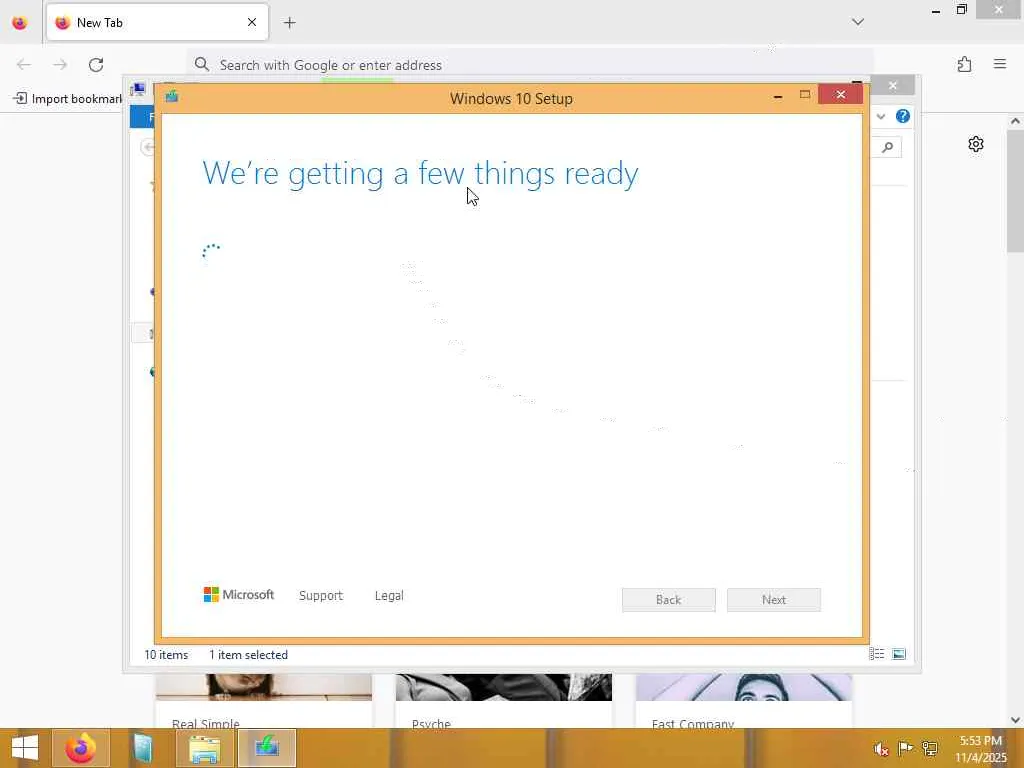Go forward in Firefox navigation
Viewport: 1024px width, 768px height.
[x=60, y=65]
